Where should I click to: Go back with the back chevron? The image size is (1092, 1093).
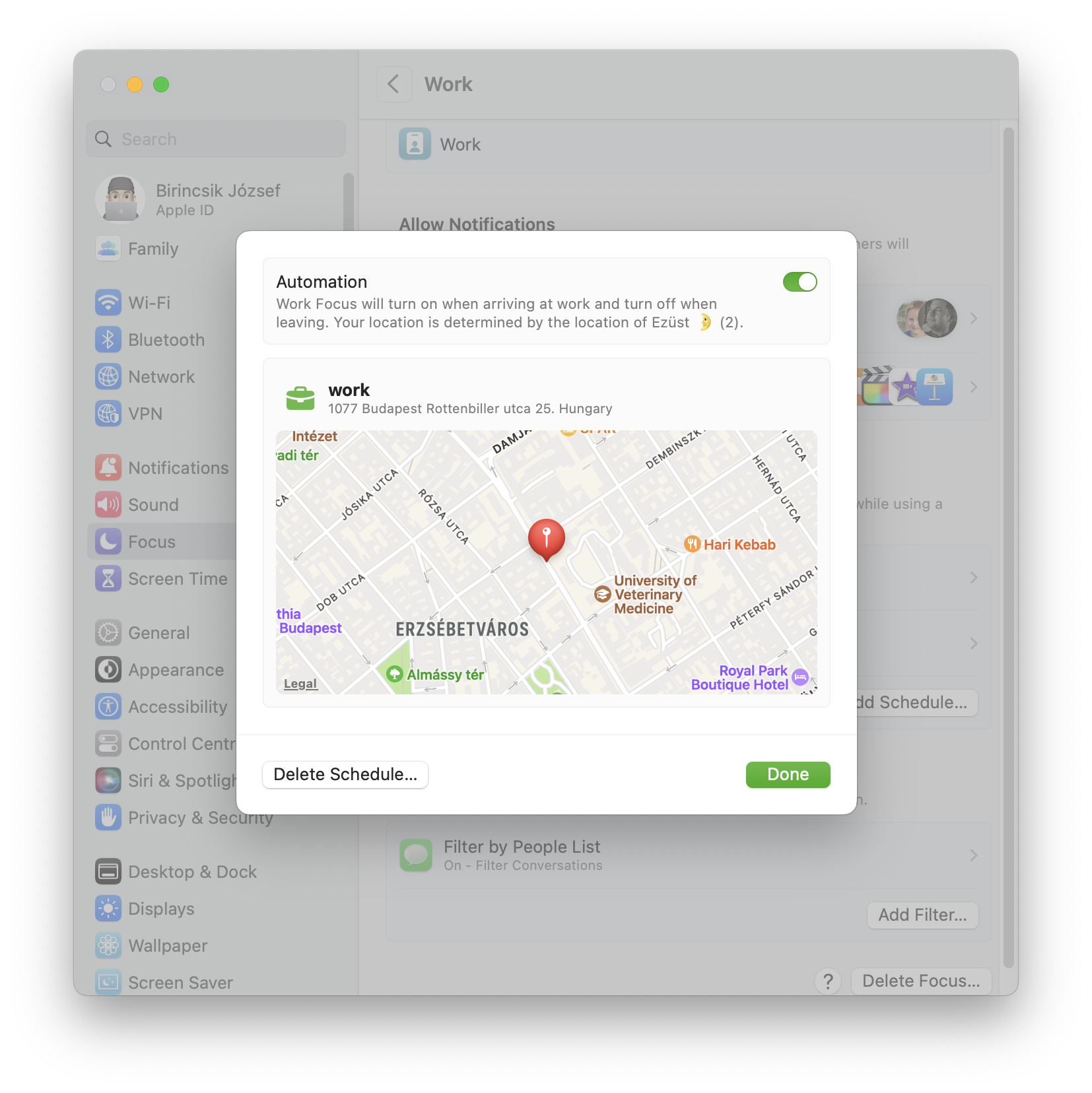point(393,84)
